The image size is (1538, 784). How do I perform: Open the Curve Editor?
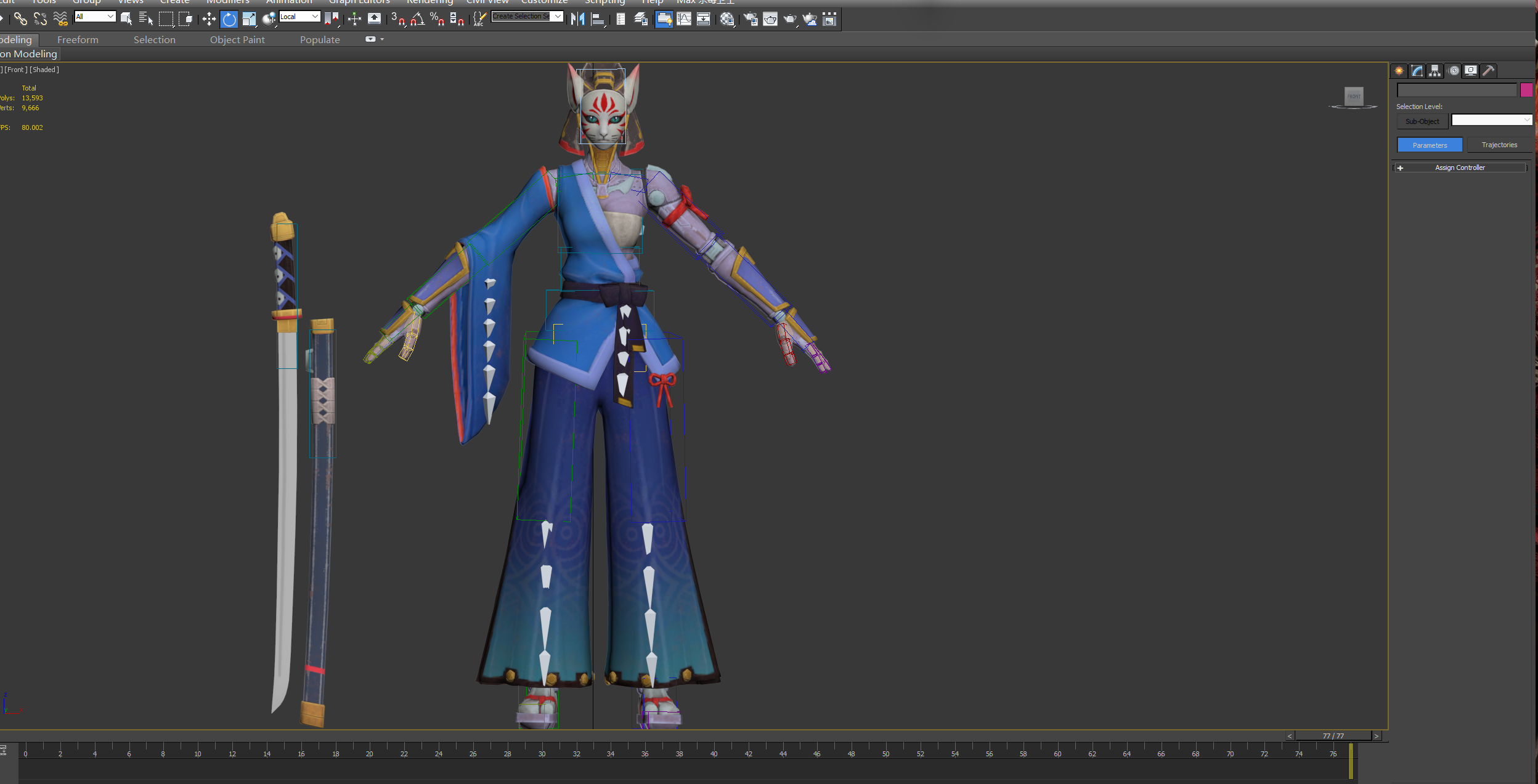[x=684, y=19]
